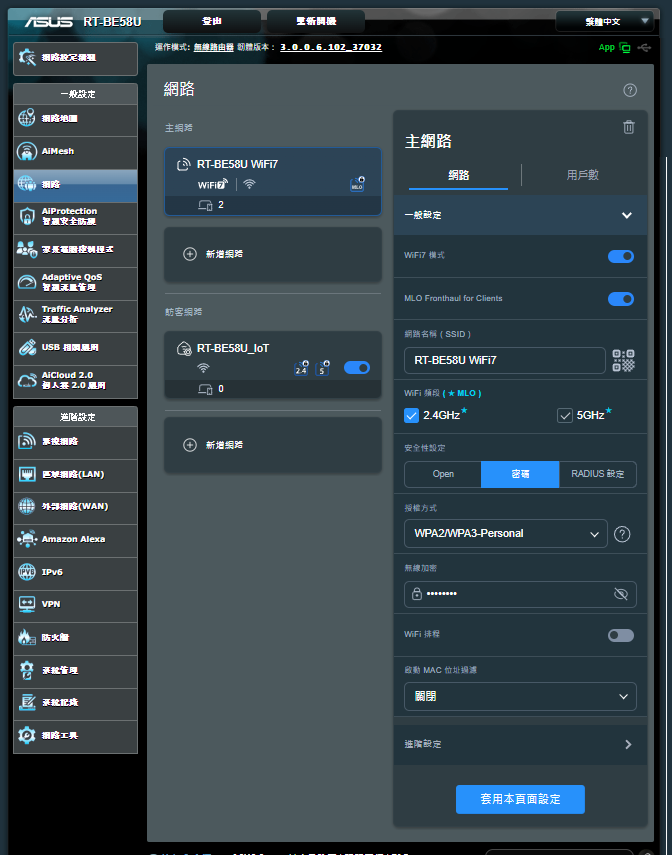Collapse the general settings section
The image size is (672, 855).
pyautogui.click(x=520, y=215)
